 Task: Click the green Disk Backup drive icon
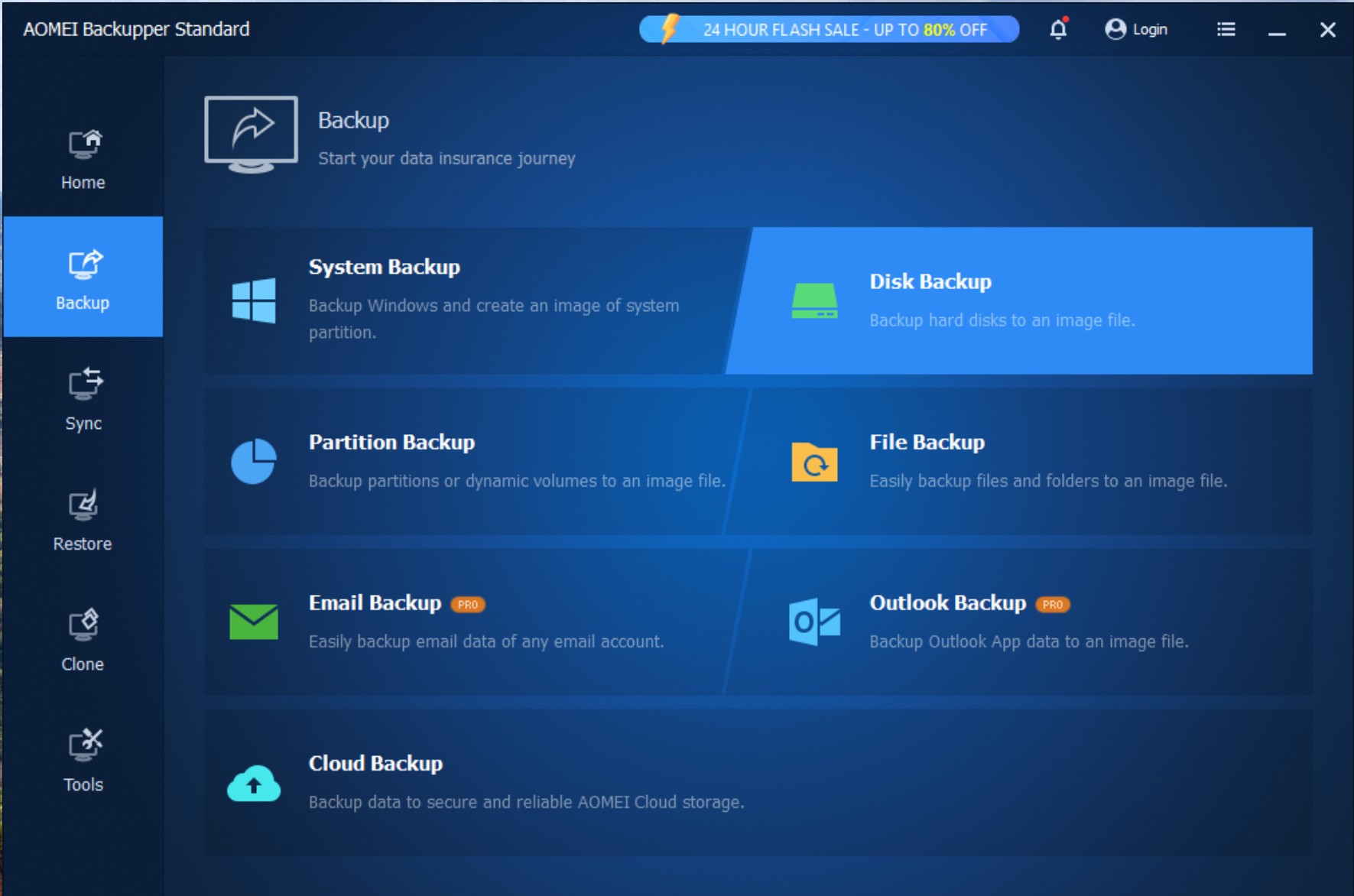pos(814,301)
